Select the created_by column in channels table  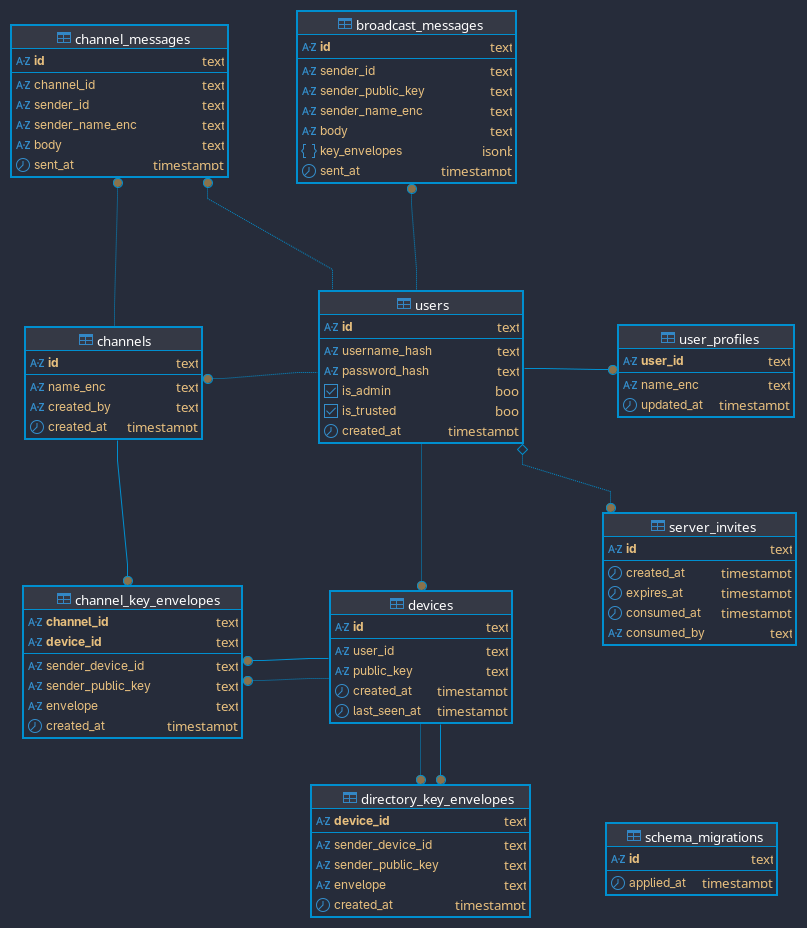[x=79, y=407]
